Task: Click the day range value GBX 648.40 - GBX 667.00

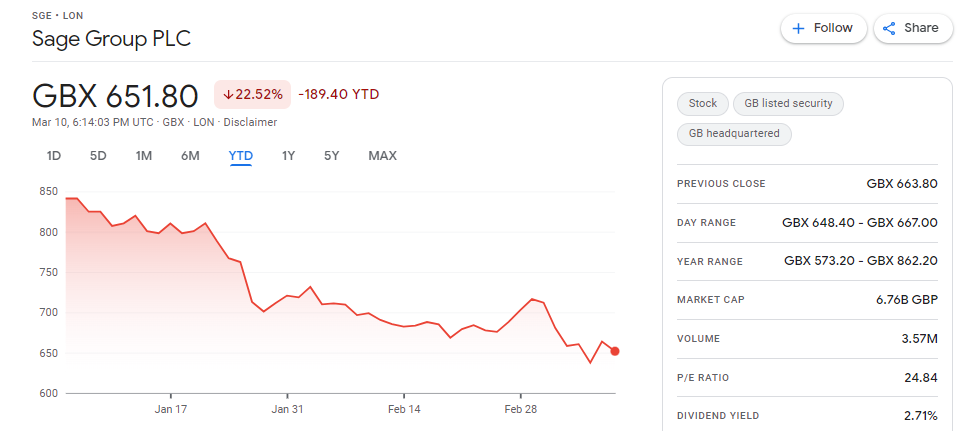Action: pos(860,223)
